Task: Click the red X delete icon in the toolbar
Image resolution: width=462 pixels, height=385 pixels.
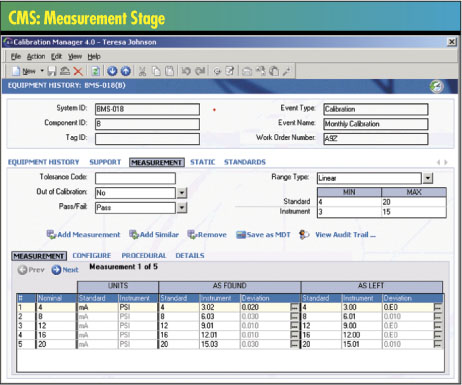Action: (78, 71)
